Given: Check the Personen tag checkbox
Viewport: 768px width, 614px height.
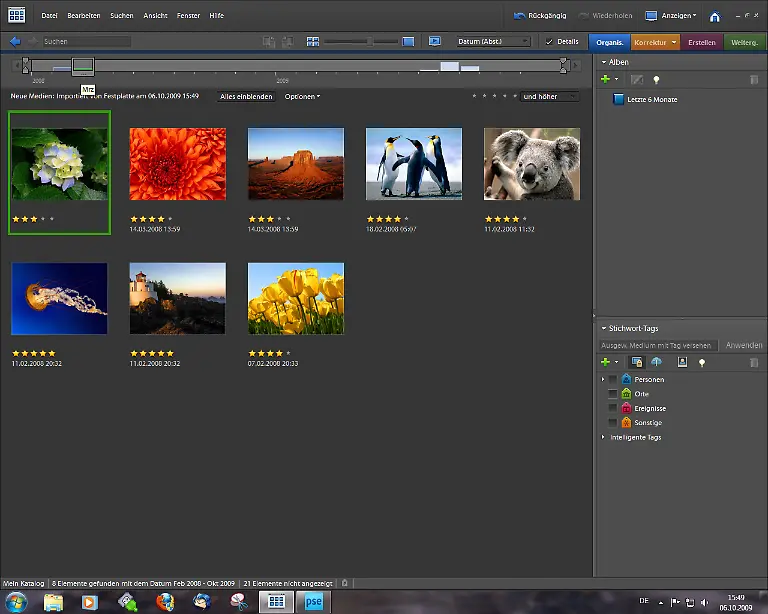Looking at the screenshot, I should tap(613, 380).
